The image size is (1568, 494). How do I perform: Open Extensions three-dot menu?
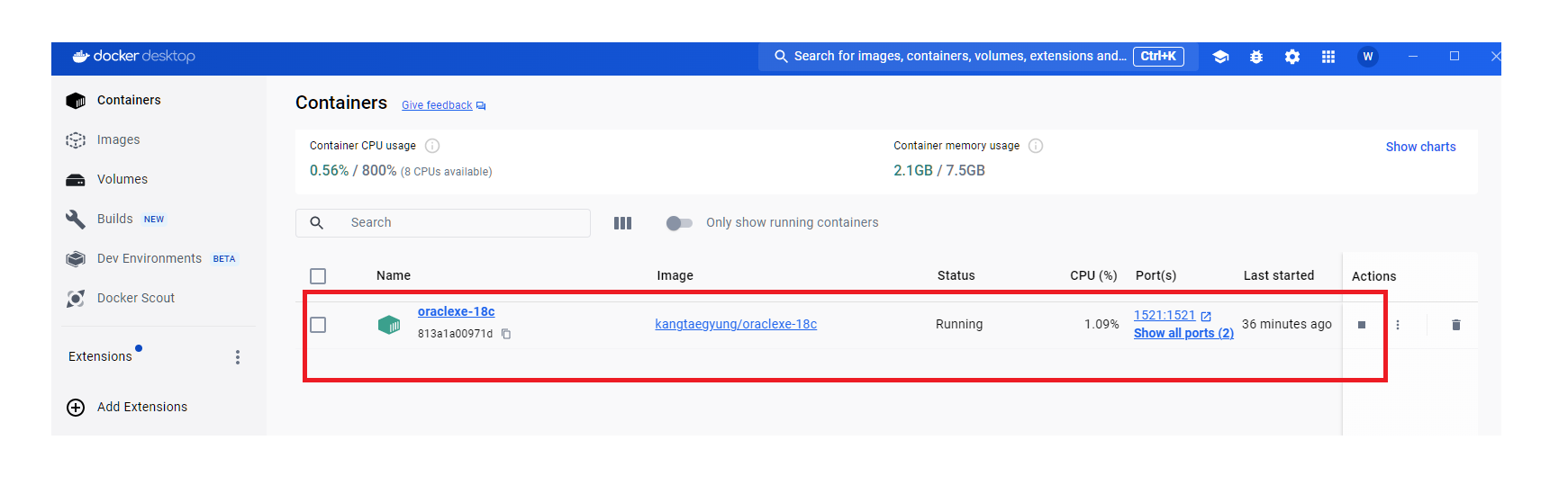[238, 357]
